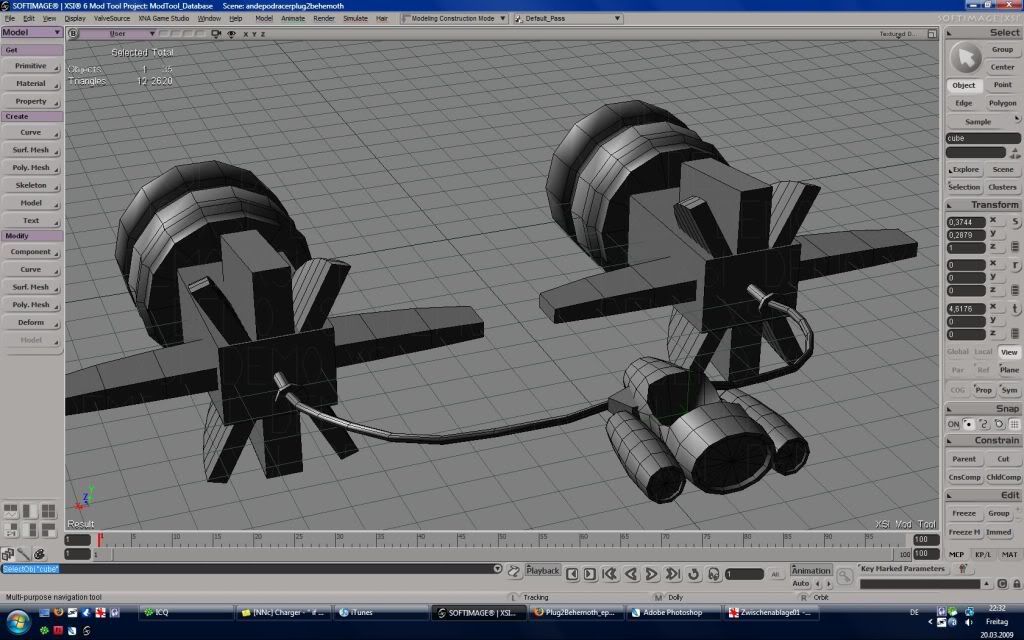This screenshot has width=1024, height=640.
Task: Open Modeling Construction Mode dropdown
Action: click(455, 19)
